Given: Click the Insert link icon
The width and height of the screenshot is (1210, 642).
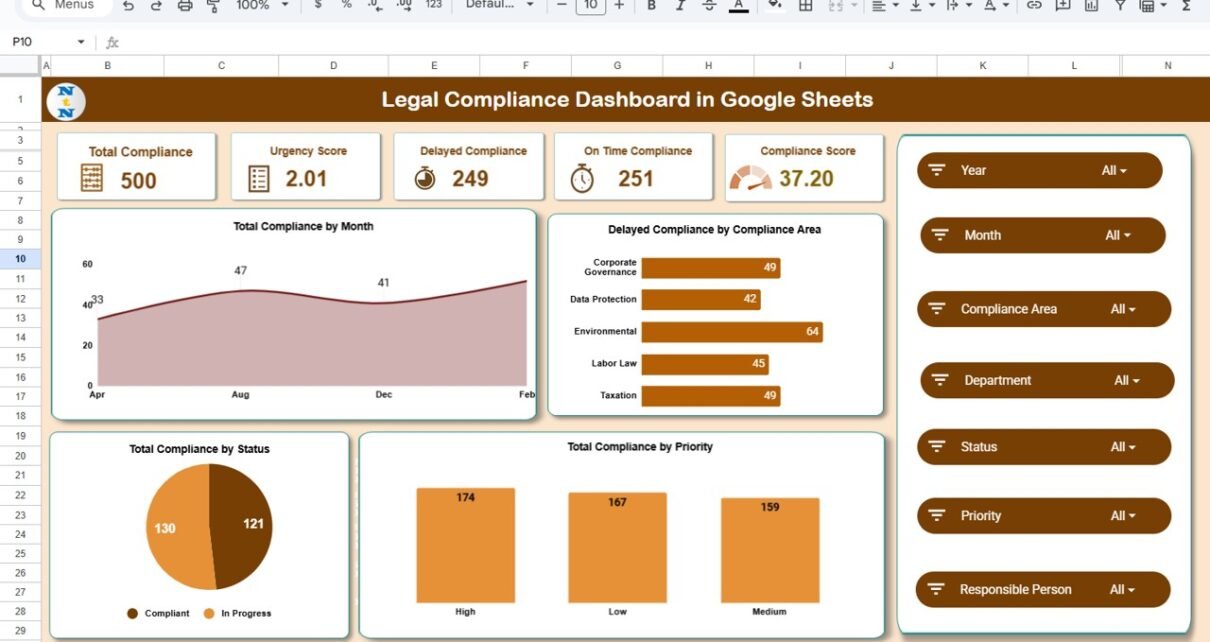Looking at the screenshot, I should click(1034, 6).
